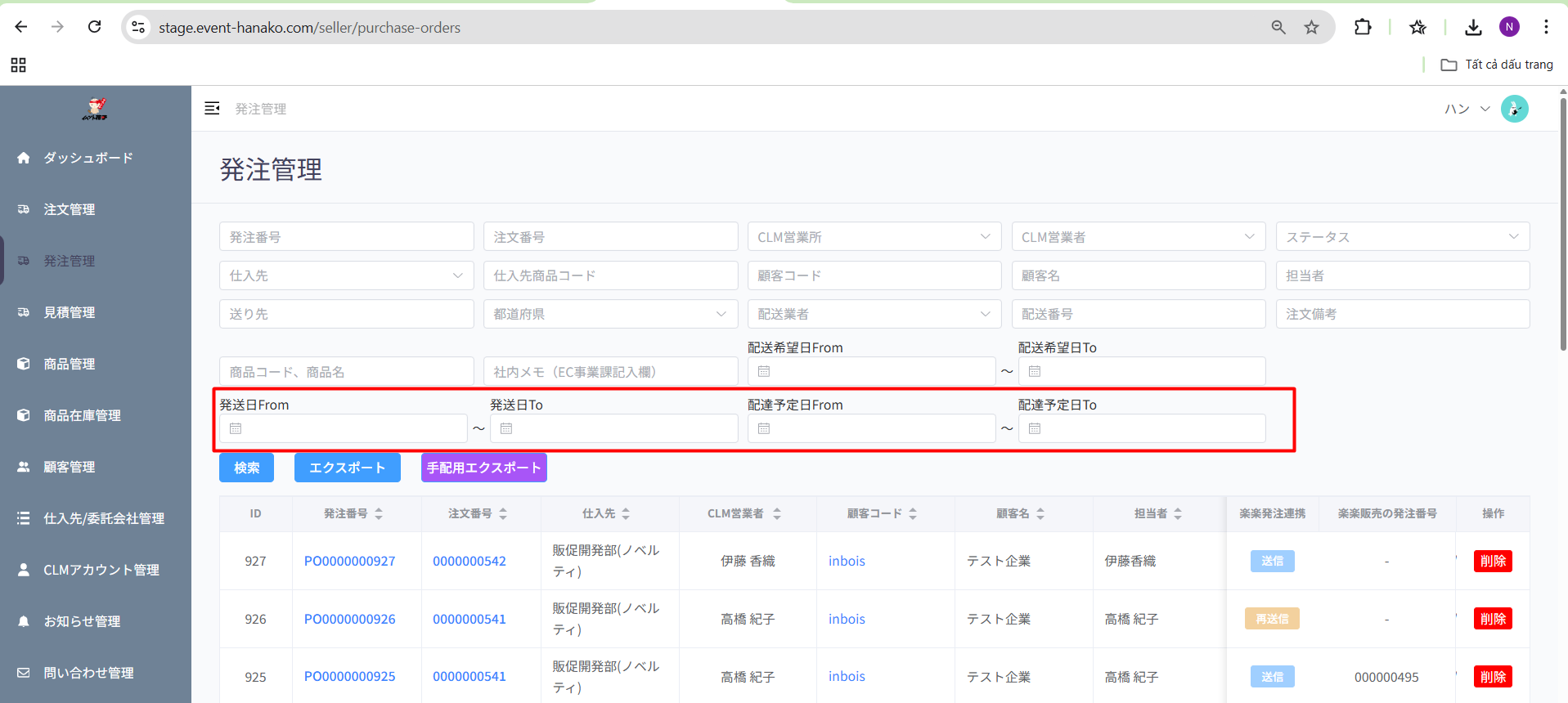Focus the 発注番号 input field
This screenshot has width=1568, height=703.
click(346, 237)
